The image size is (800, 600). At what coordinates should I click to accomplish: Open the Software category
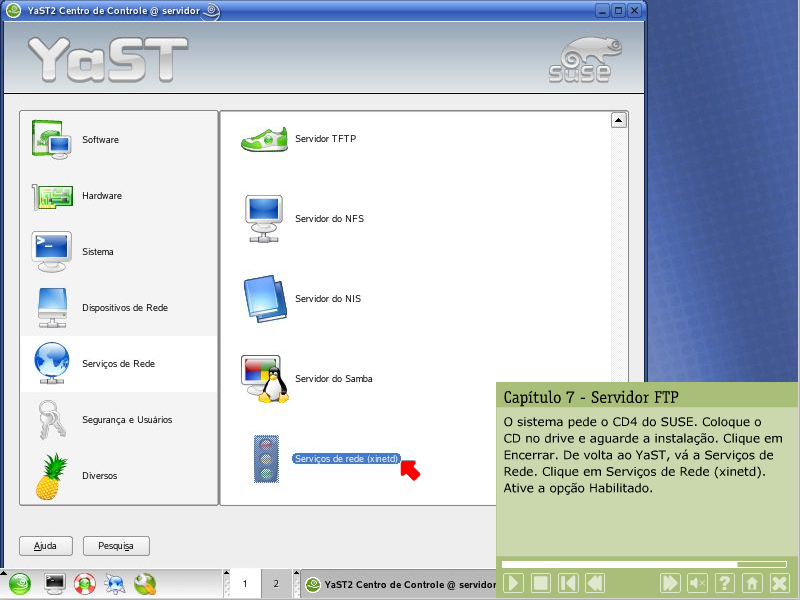point(100,140)
